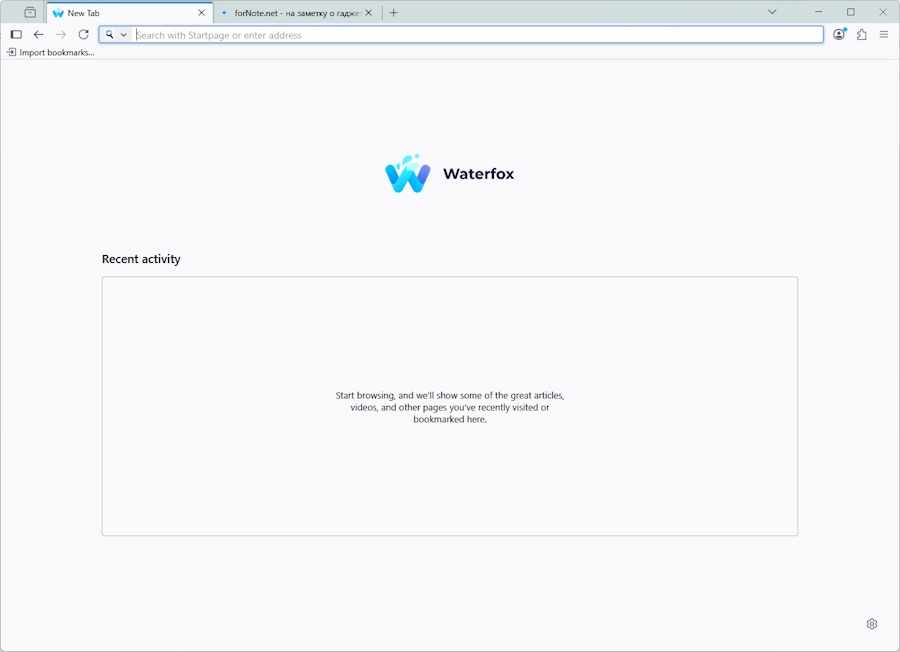The width and height of the screenshot is (900, 652).
Task: Open the tab manager icon left of tabs
Action: pyautogui.click(x=30, y=13)
